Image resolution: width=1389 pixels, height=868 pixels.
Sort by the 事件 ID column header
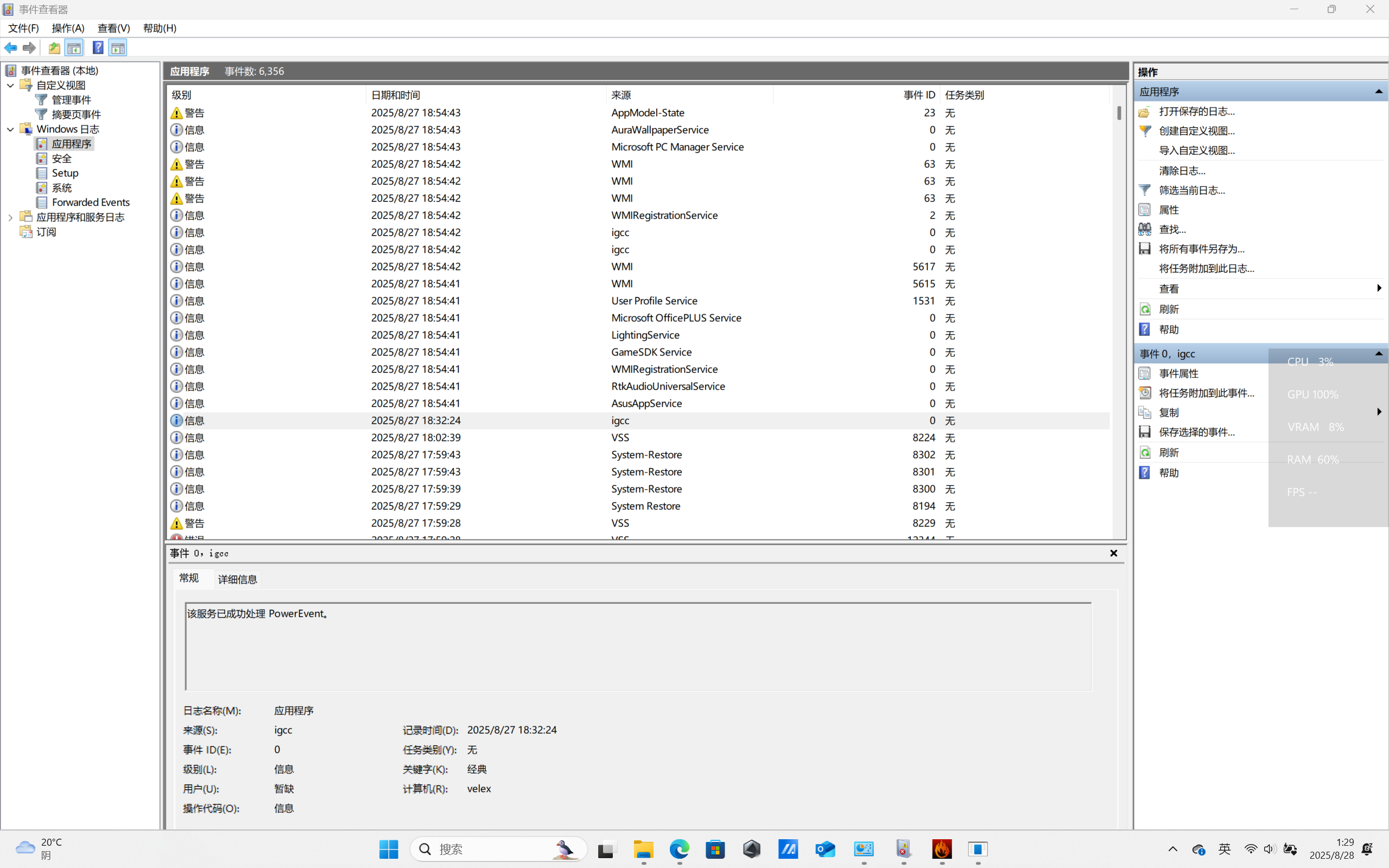[918, 94]
